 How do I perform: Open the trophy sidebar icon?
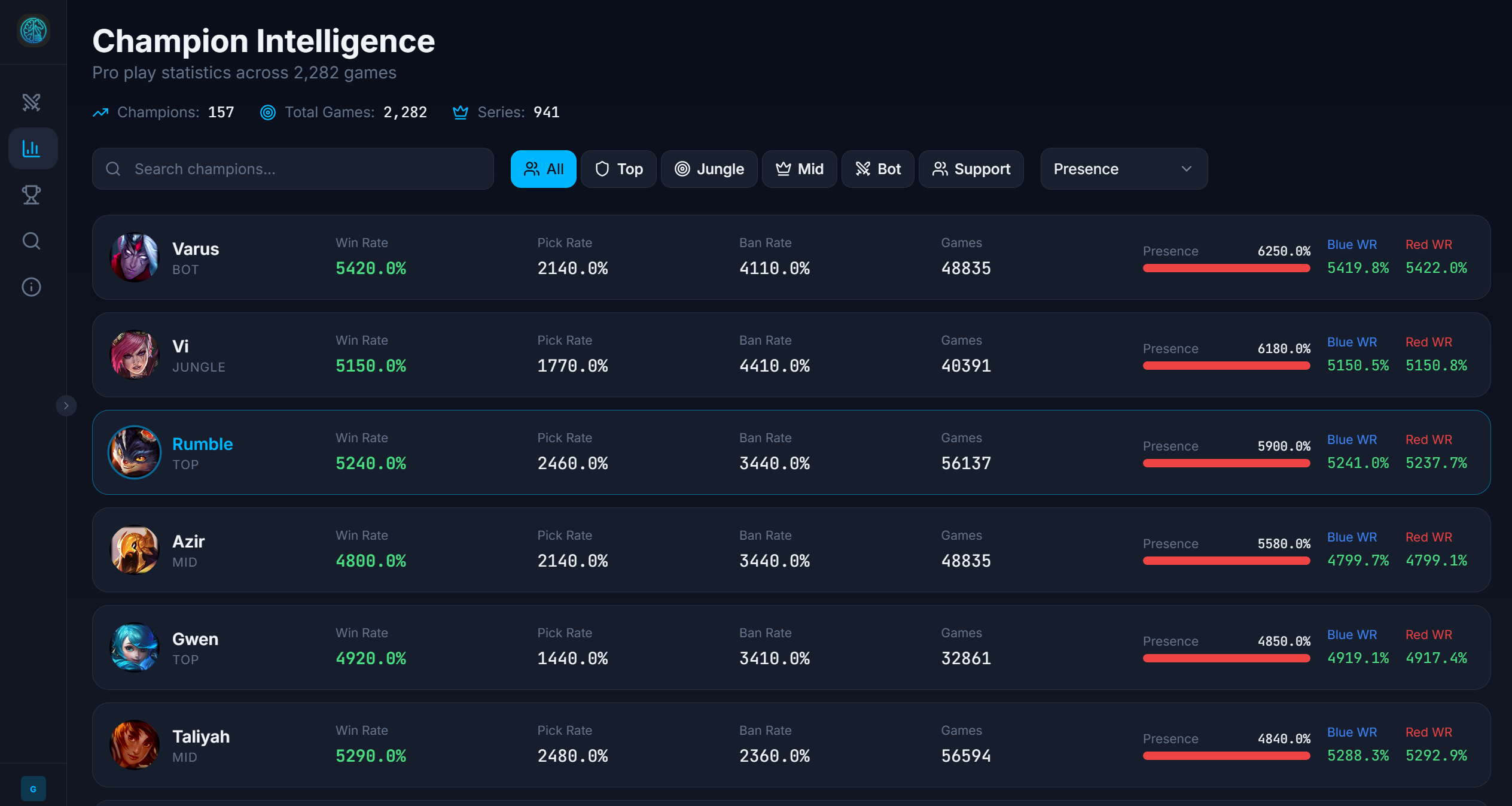point(32,194)
